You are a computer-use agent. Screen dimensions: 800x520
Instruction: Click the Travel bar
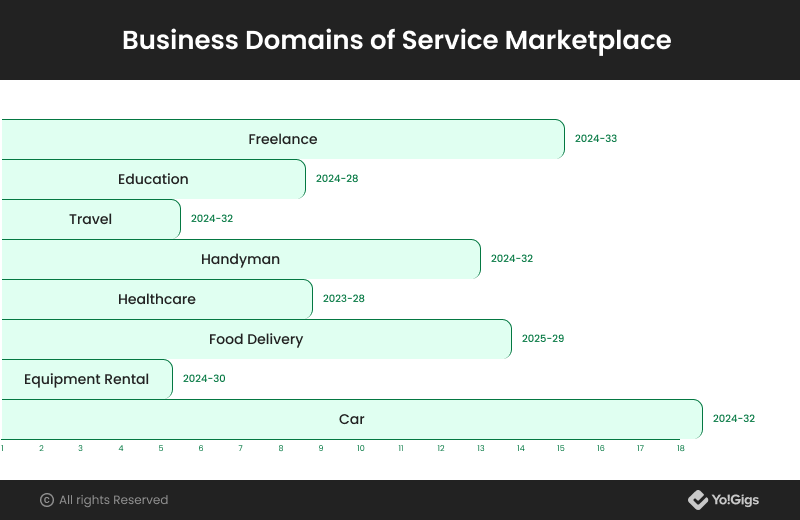(x=90, y=219)
